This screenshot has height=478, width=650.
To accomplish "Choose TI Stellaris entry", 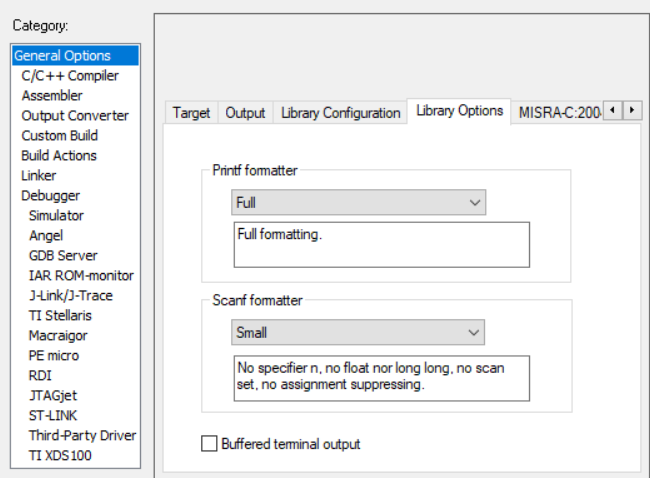I will (x=60, y=315).
